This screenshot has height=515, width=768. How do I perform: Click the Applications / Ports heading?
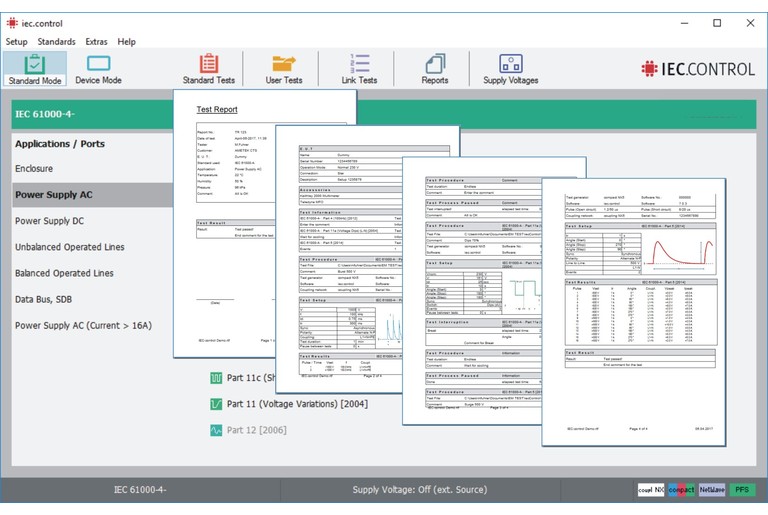[x=60, y=144]
